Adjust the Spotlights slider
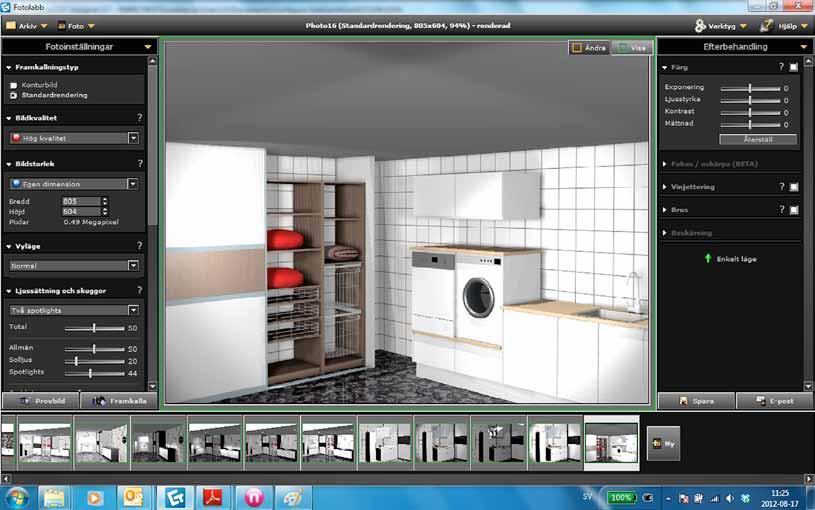 pyautogui.click(x=90, y=373)
